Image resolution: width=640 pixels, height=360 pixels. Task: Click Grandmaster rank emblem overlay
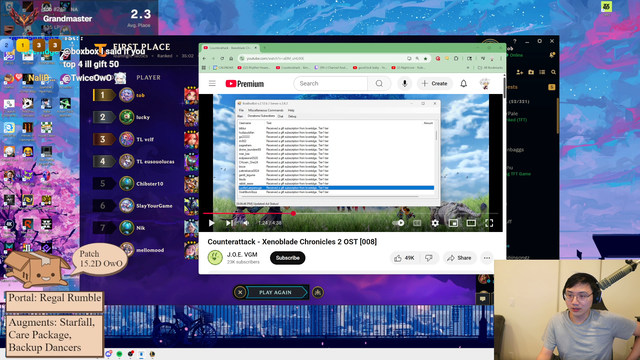23,18
